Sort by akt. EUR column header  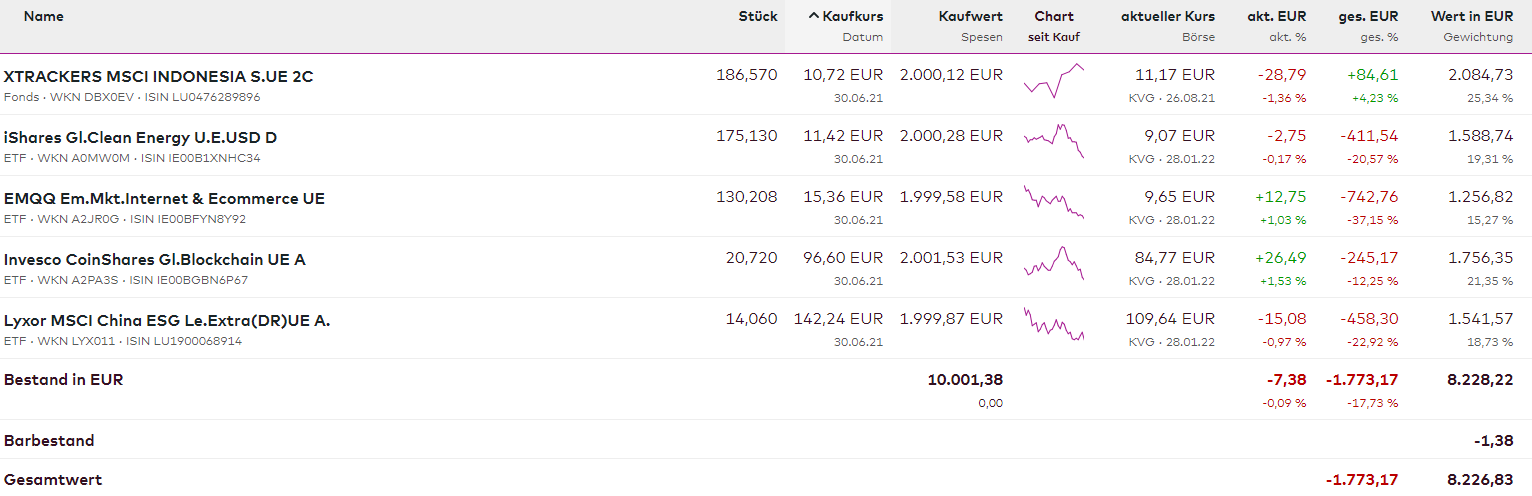(x=1276, y=16)
